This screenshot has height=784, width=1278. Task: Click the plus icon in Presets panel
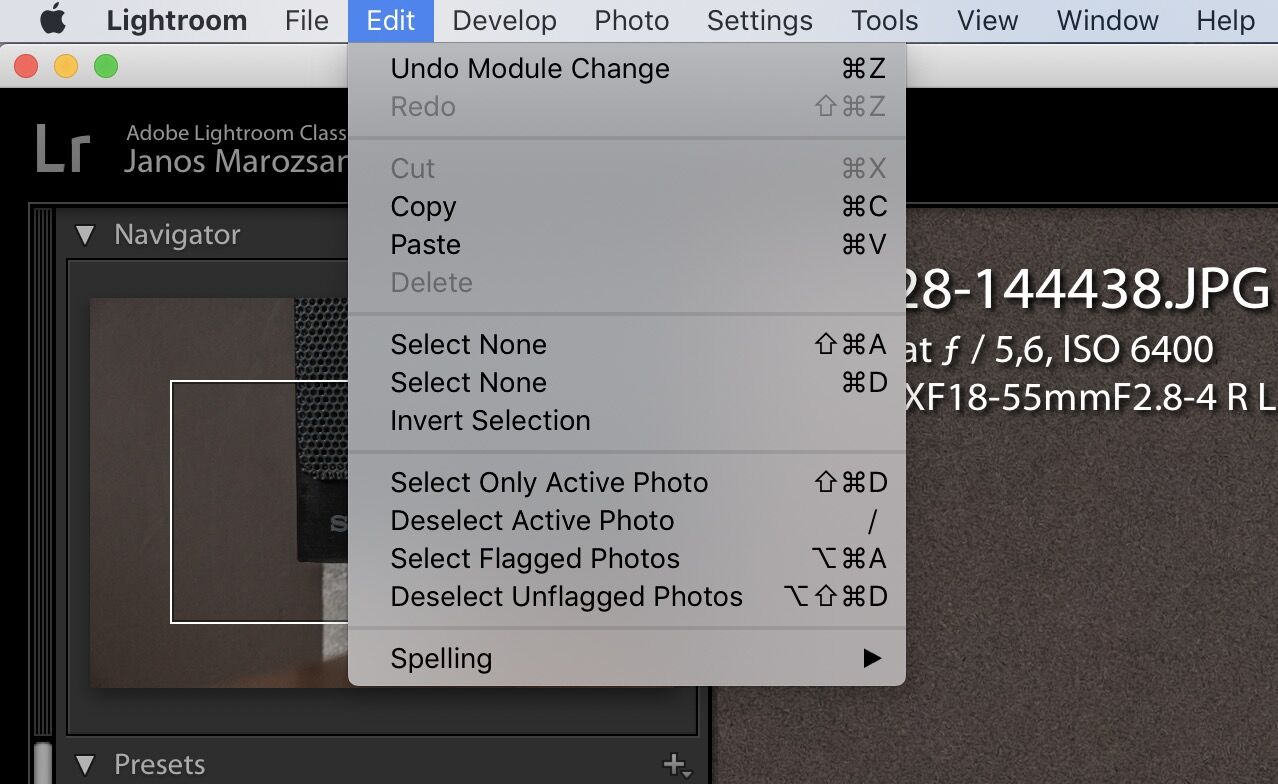tap(677, 765)
